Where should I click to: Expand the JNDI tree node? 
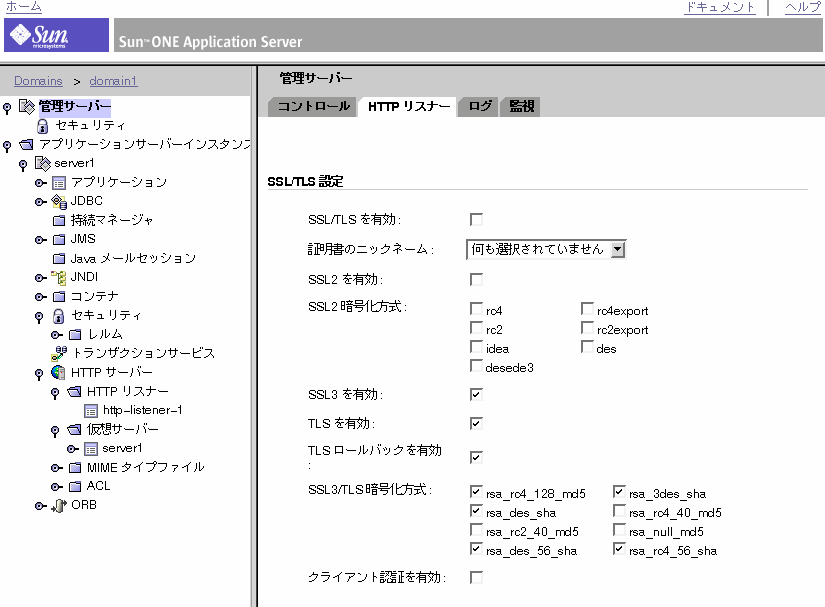[x=41, y=278]
